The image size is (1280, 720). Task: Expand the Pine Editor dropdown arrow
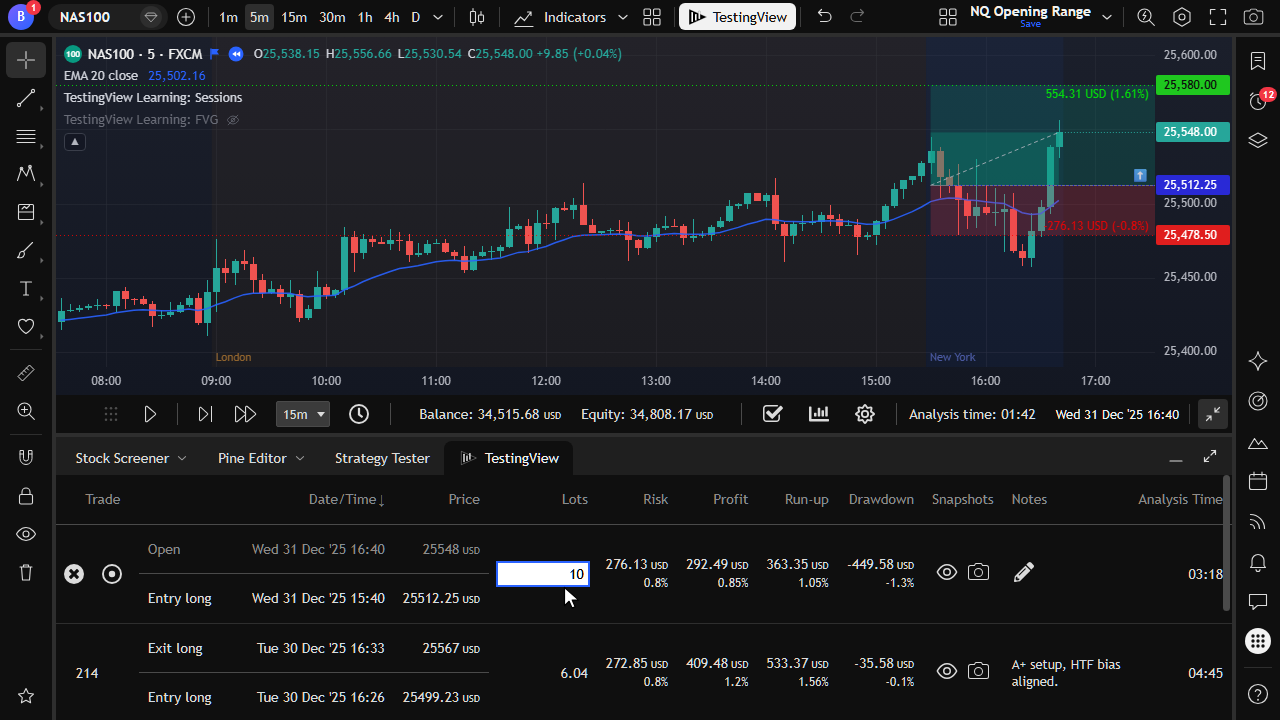tap(298, 458)
